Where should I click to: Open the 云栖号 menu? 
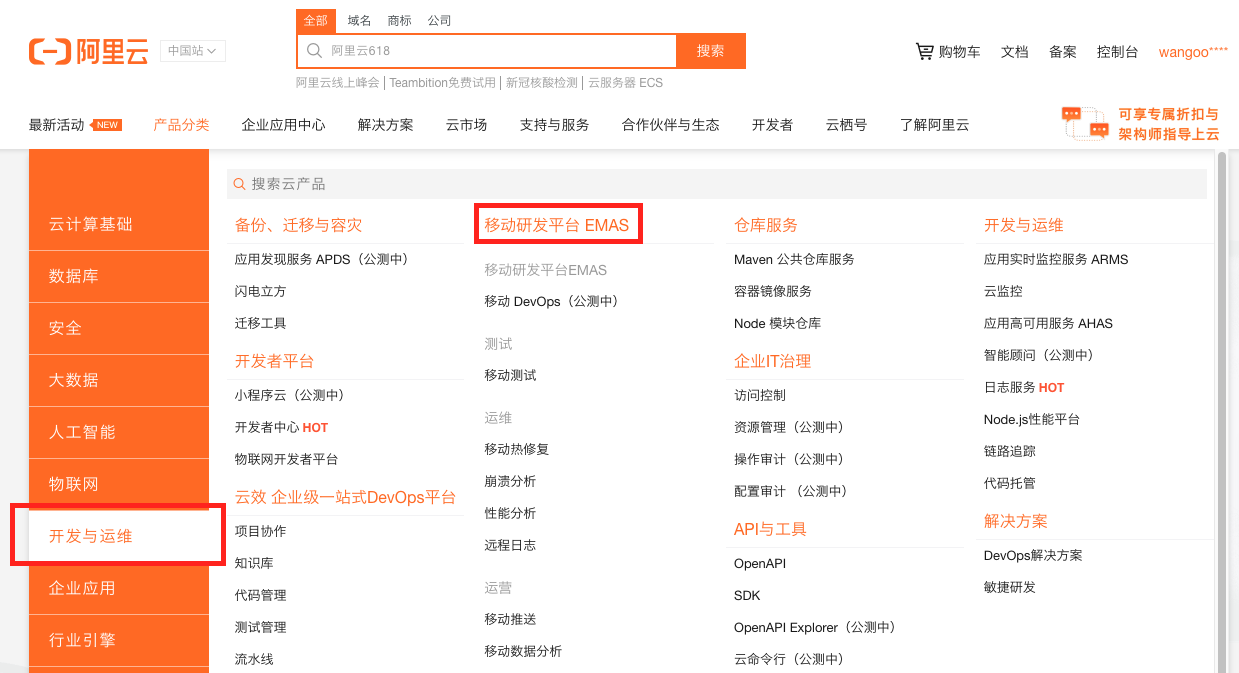point(846,125)
